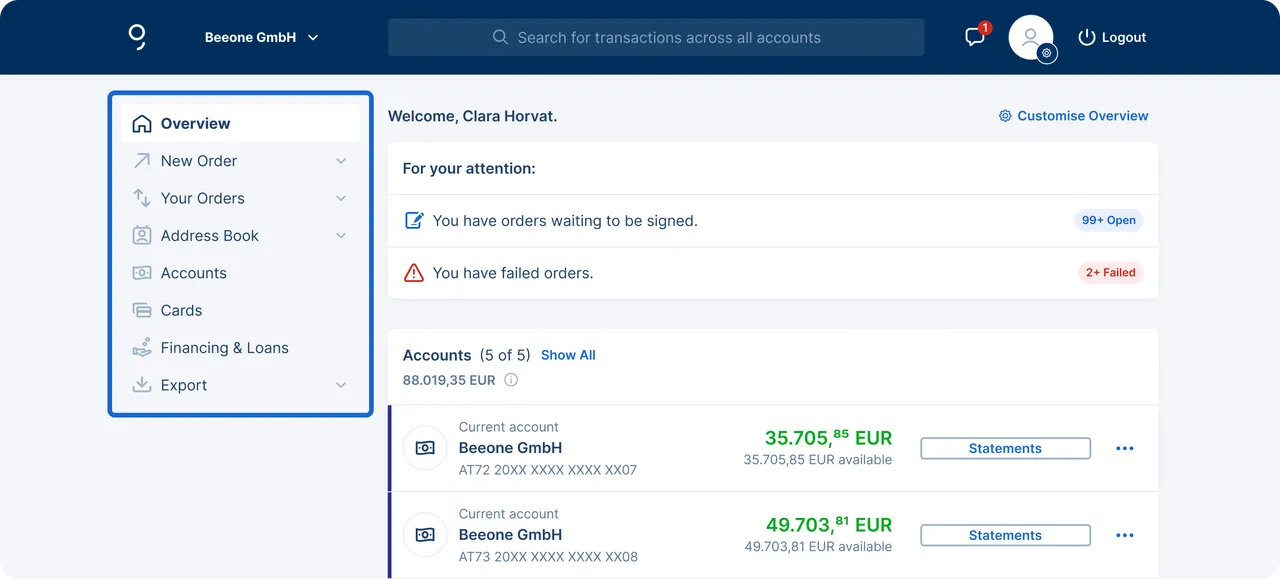The height and width of the screenshot is (579, 1280).
Task: Click the account icon for AT72 account
Action: point(425,448)
